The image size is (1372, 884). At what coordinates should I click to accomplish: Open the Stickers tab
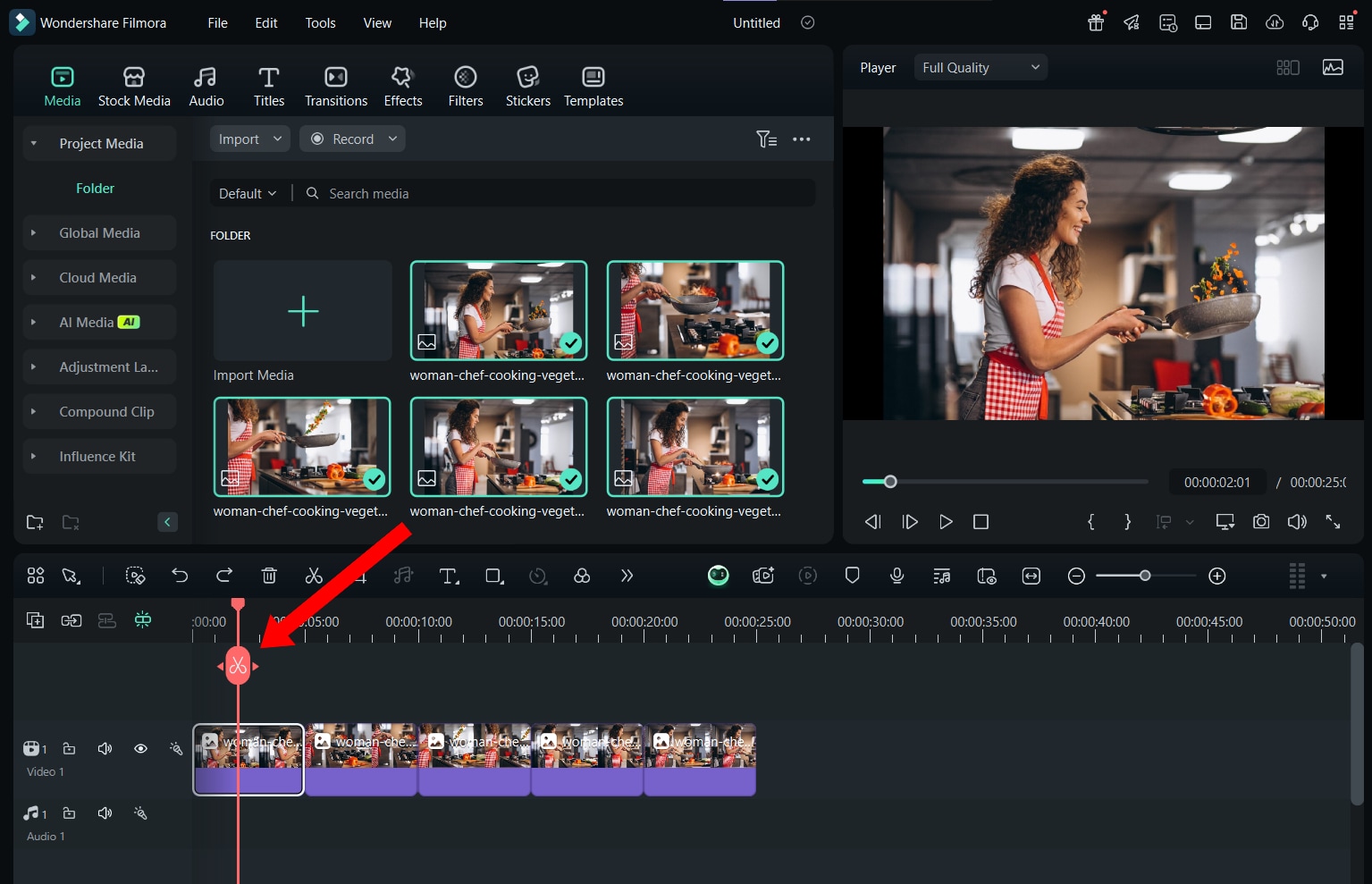tap(528, 87)
